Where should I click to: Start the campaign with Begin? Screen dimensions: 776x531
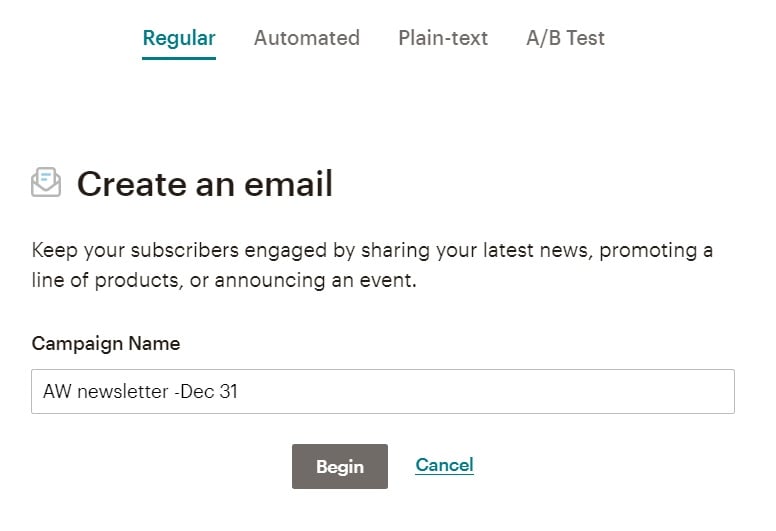(339, 466)
